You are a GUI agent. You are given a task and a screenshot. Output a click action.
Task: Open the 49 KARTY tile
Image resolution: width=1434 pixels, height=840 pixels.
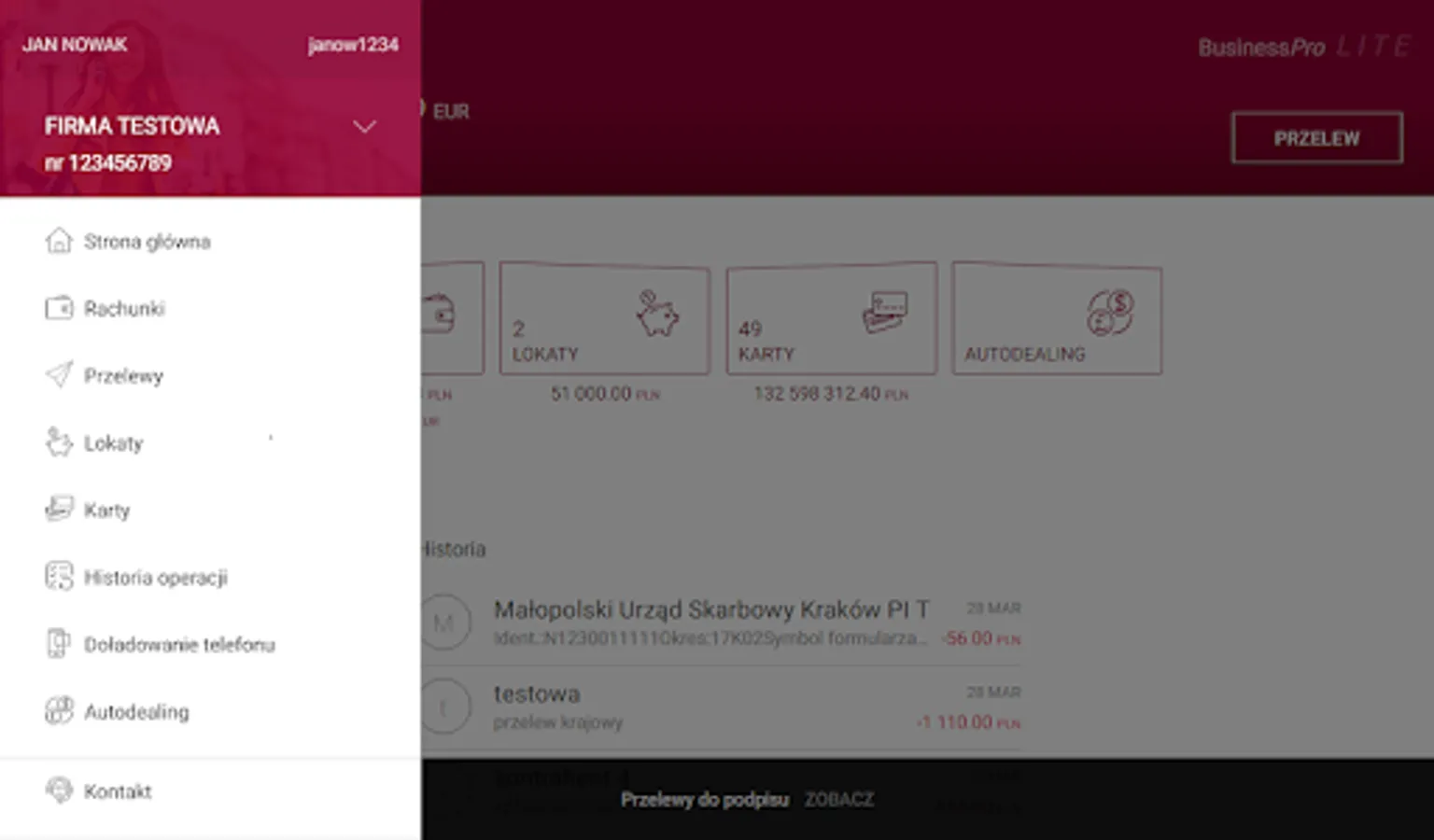coord(831,318)
